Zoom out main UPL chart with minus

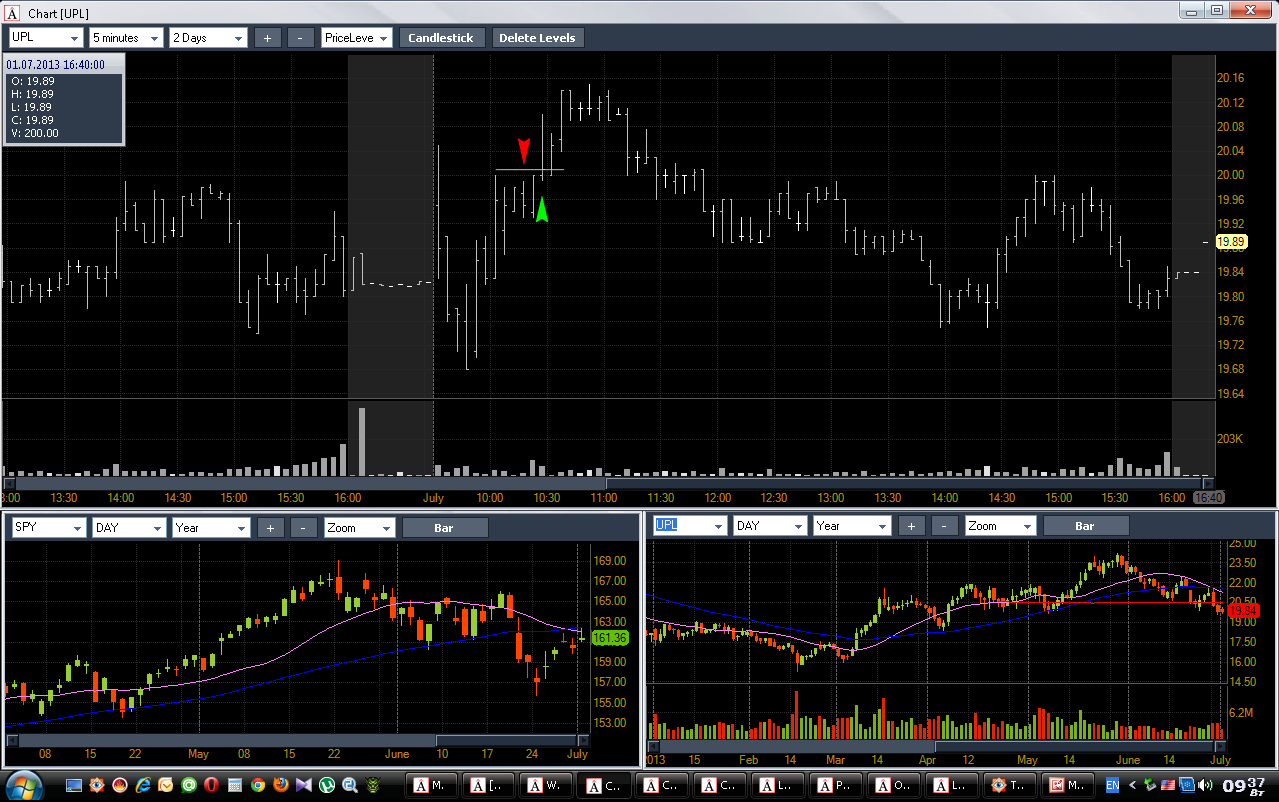[300, 38]
